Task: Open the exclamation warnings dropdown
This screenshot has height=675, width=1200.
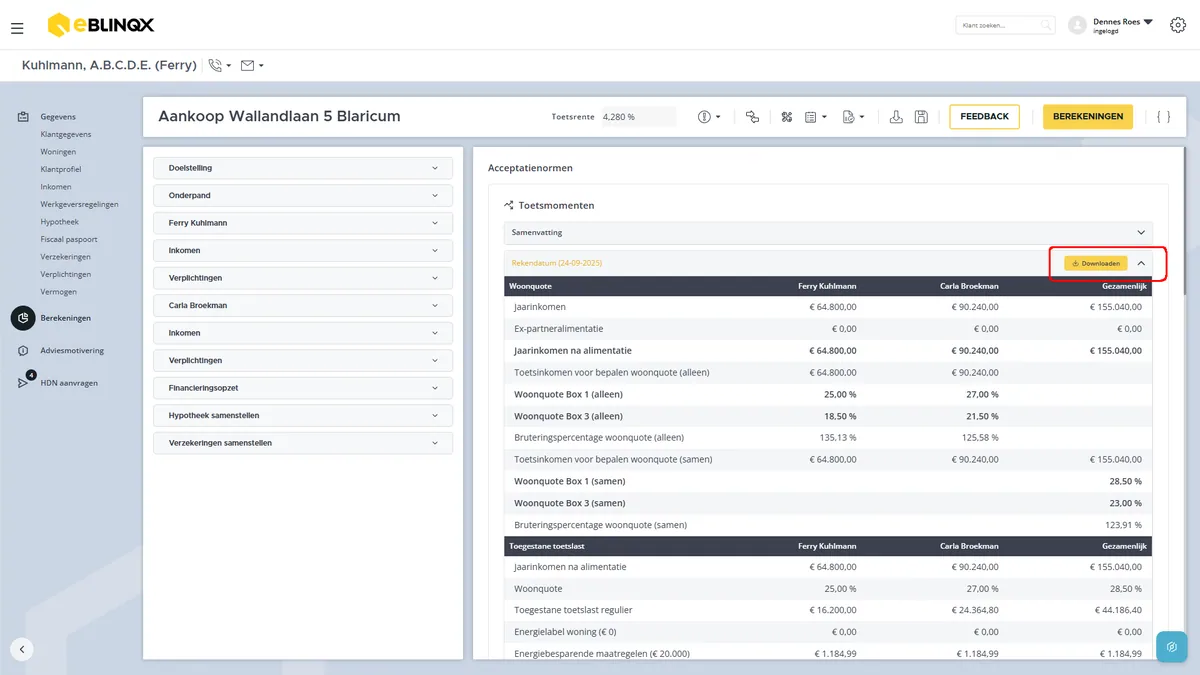Action: 709,117
